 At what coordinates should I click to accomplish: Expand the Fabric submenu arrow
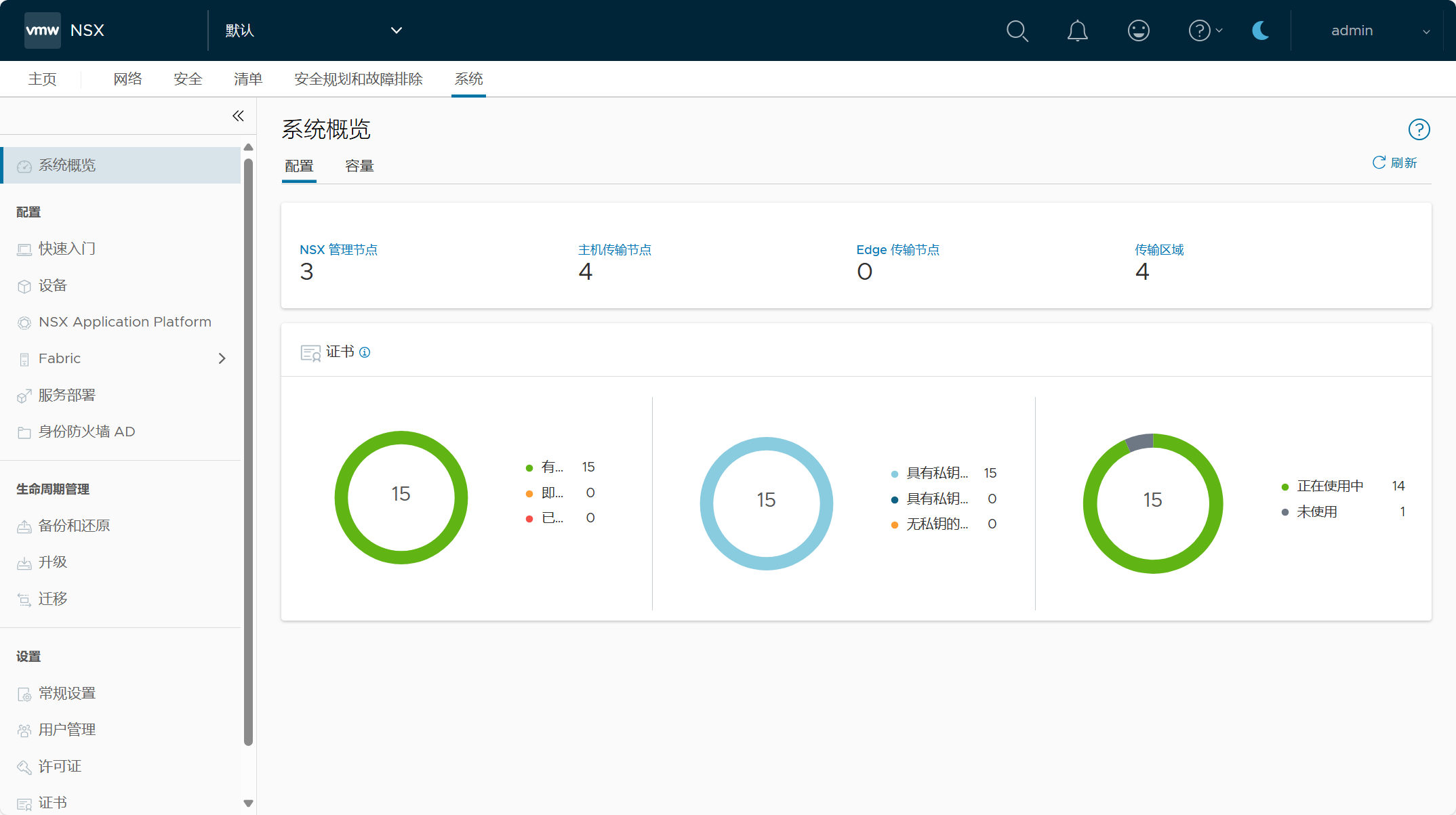[x=222, y=358]
